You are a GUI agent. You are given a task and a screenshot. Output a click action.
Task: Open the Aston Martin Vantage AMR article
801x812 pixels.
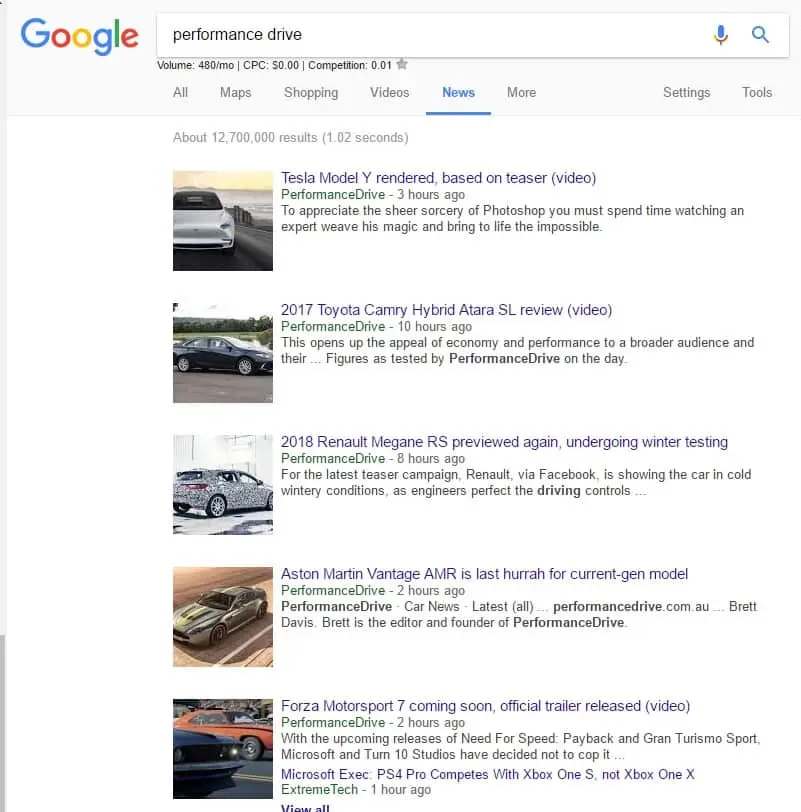tap(484, 574)
